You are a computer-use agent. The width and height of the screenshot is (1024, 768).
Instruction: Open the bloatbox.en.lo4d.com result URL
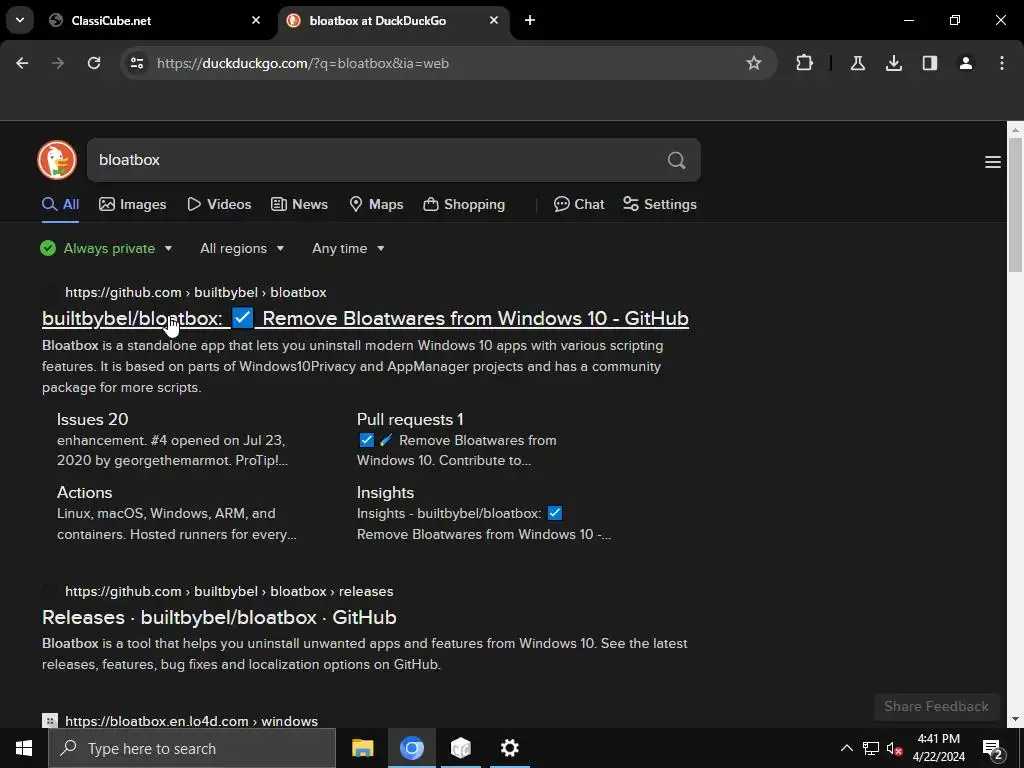point(191,721)
